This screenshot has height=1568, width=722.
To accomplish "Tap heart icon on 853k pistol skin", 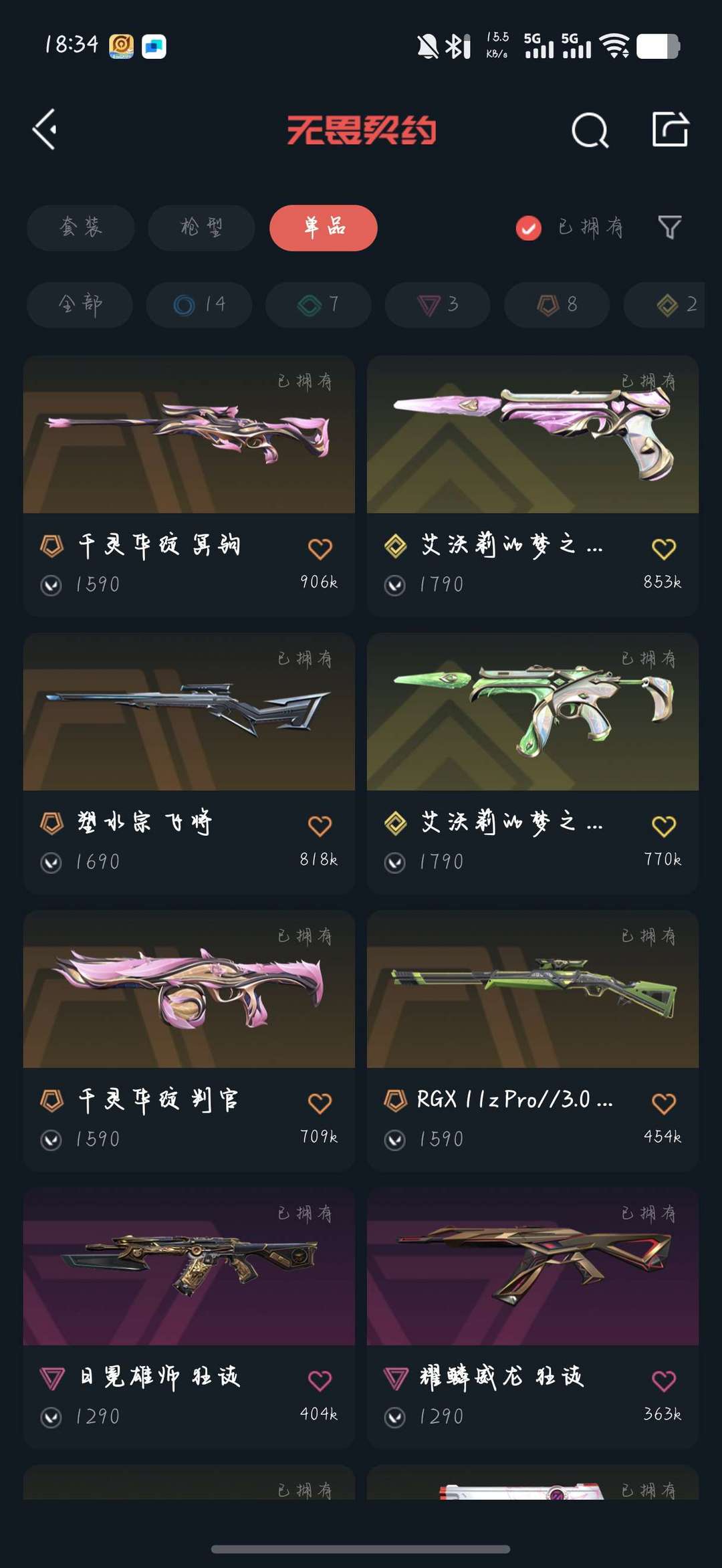I will coord(664,549).
